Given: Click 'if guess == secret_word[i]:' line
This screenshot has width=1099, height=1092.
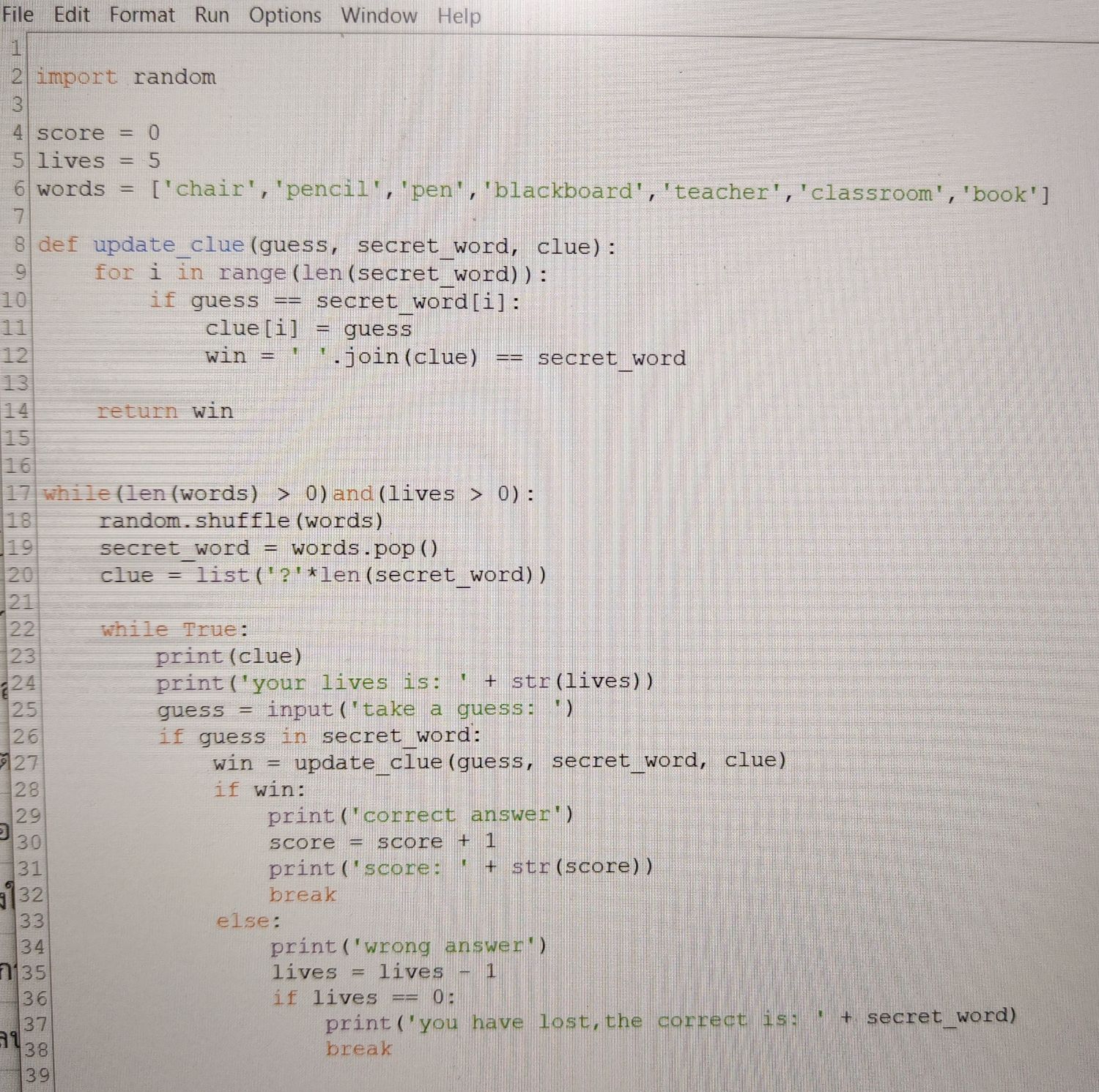Looking at the screenshot, I should (x=336, y=301).
